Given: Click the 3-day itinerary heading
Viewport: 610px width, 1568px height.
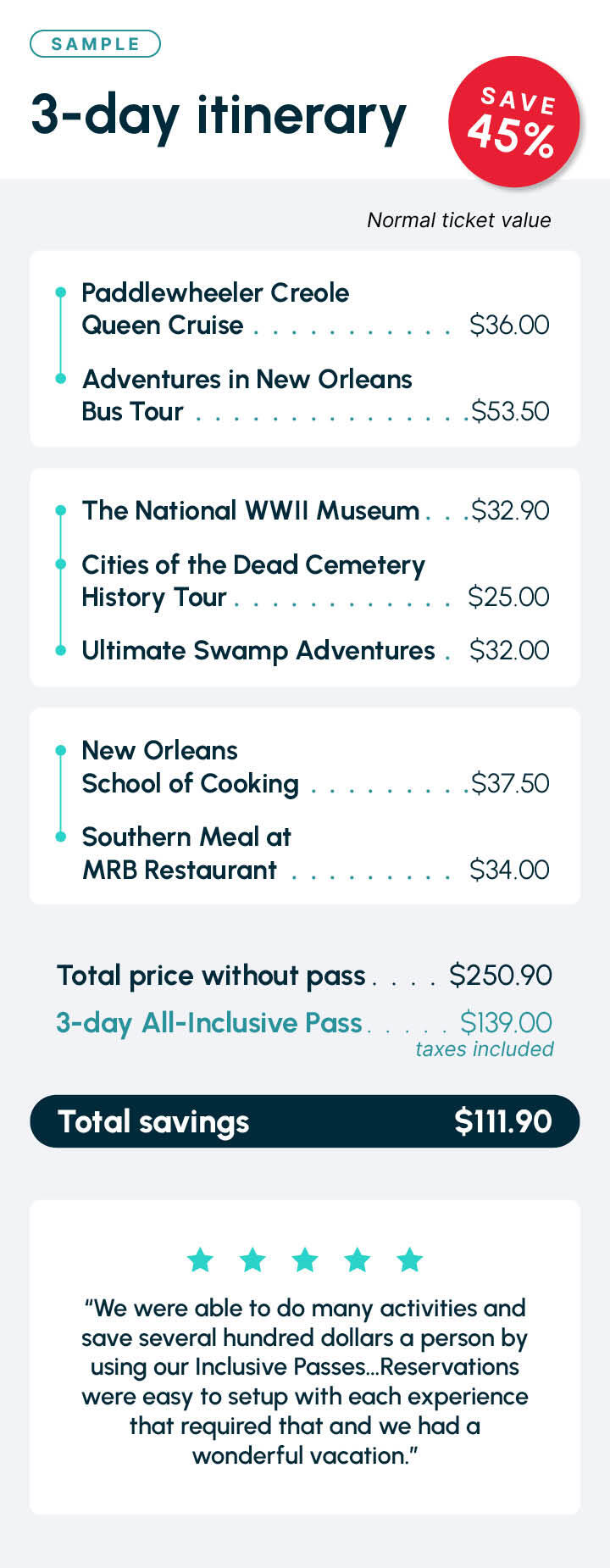Looking at the screenshot, I should pyautogui.click(x=219, y=117).
